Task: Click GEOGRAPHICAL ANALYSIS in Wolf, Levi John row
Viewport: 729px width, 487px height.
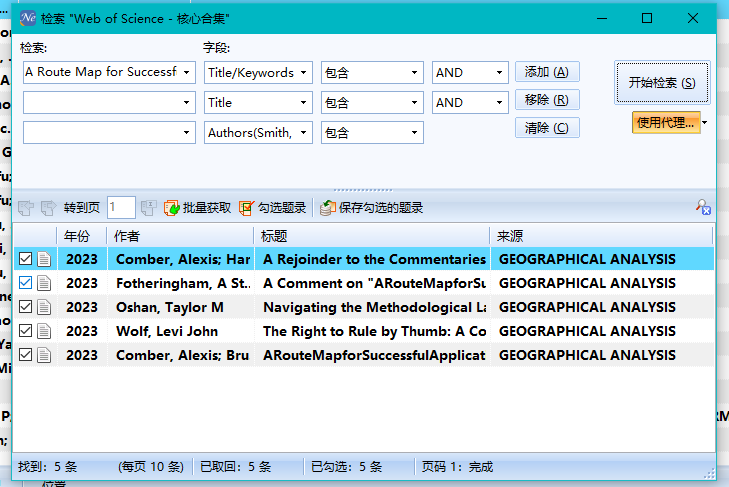Action: pos(587,332)
